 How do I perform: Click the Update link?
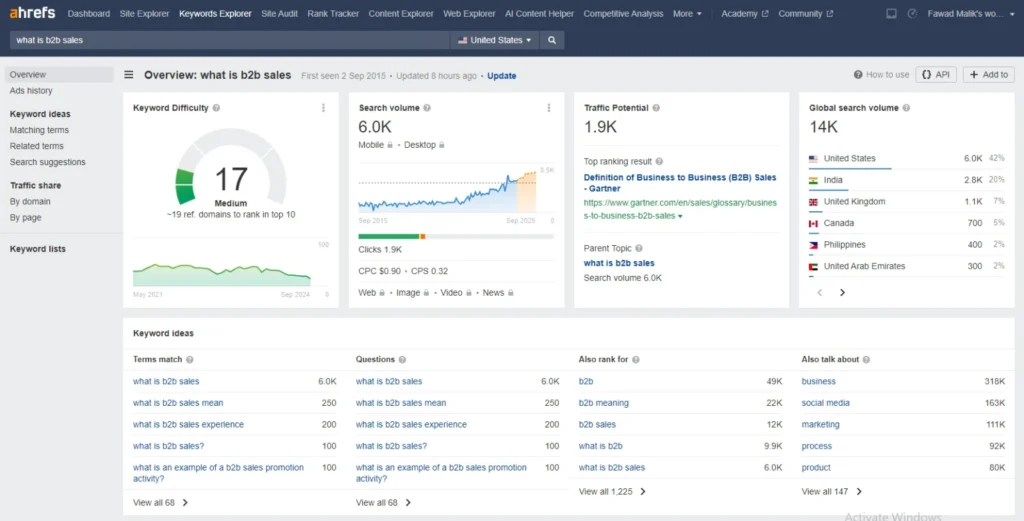coord(502,76)
